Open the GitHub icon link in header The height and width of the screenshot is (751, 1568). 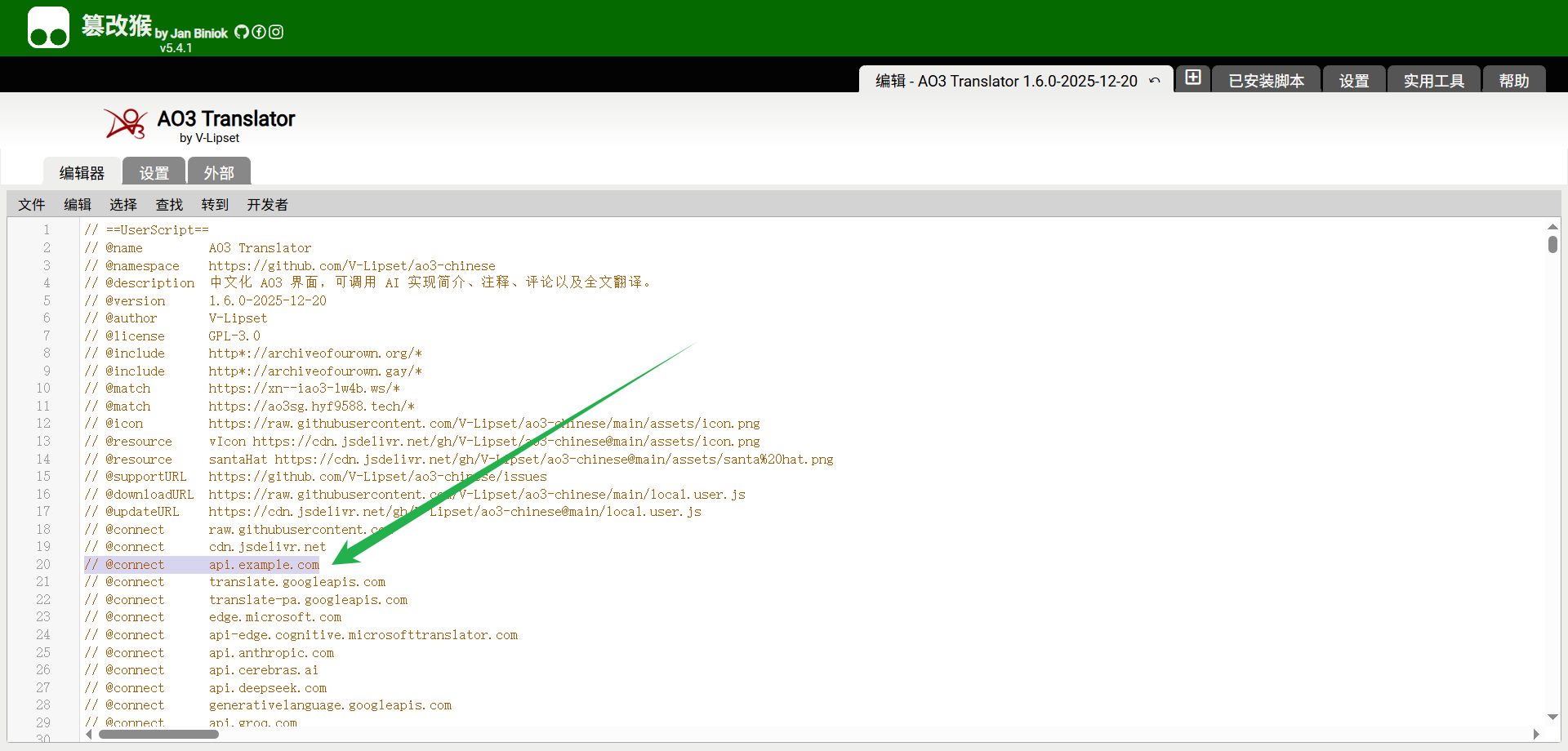pyautogui.click(x=241, y=32)
